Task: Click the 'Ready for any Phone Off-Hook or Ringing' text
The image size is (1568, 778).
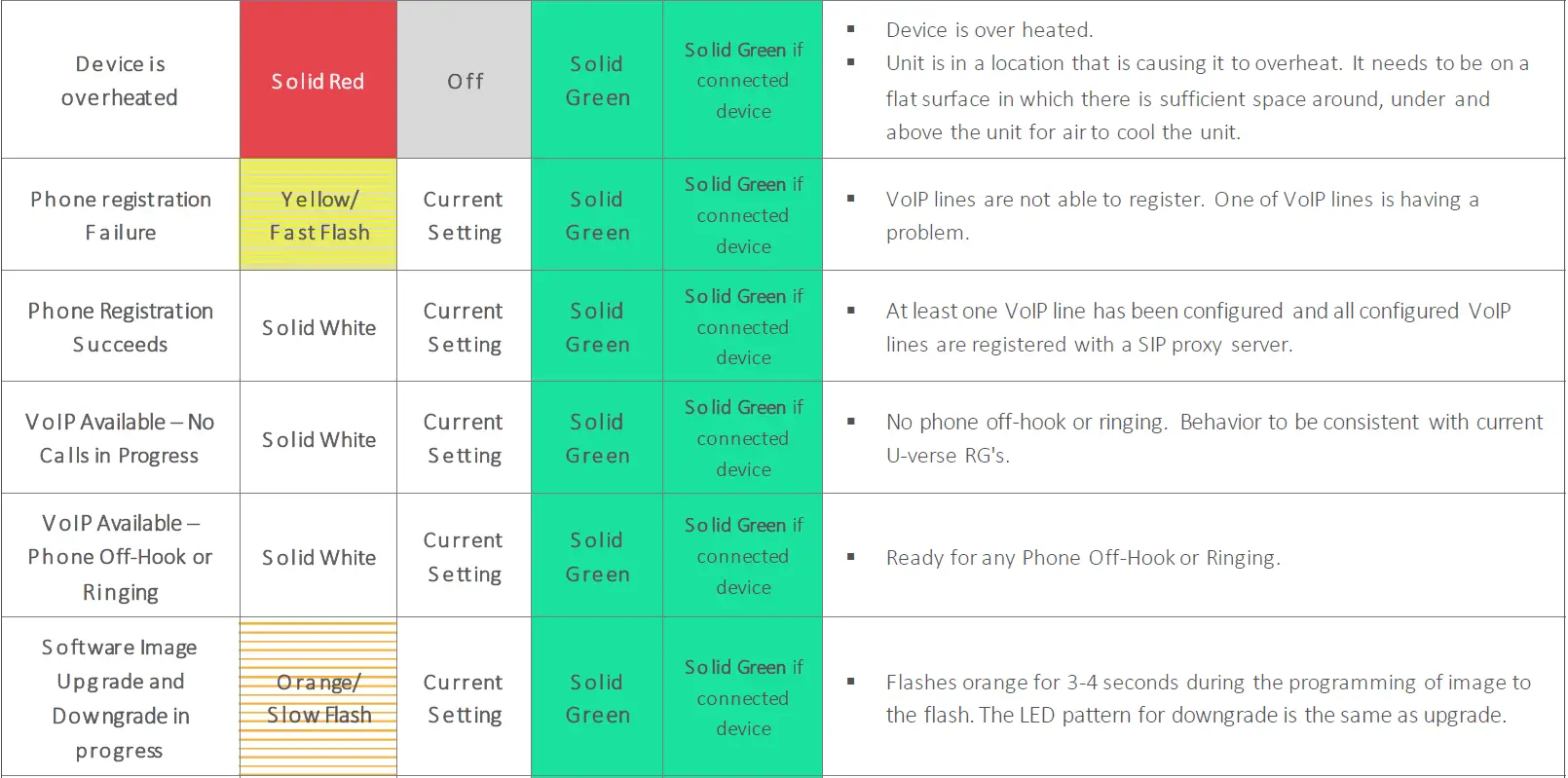Action: [x=1082, y=558]
